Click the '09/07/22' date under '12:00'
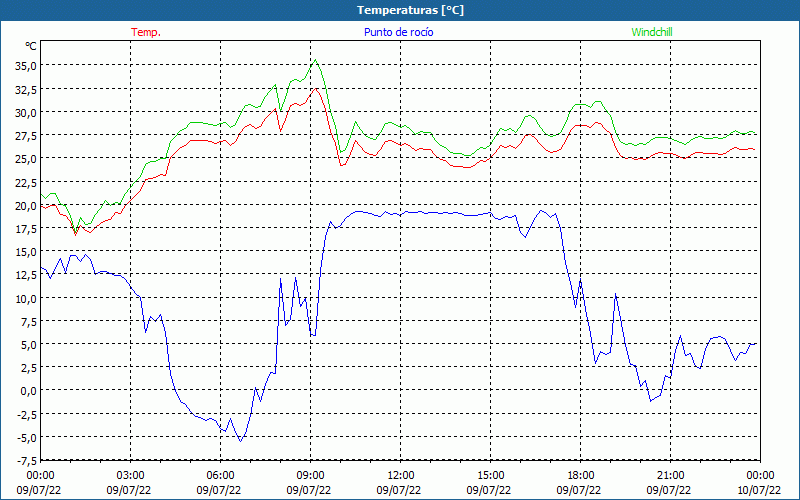The width and height of the screenshot is (800, 500). pyautogui.click(x=398, y=490)
